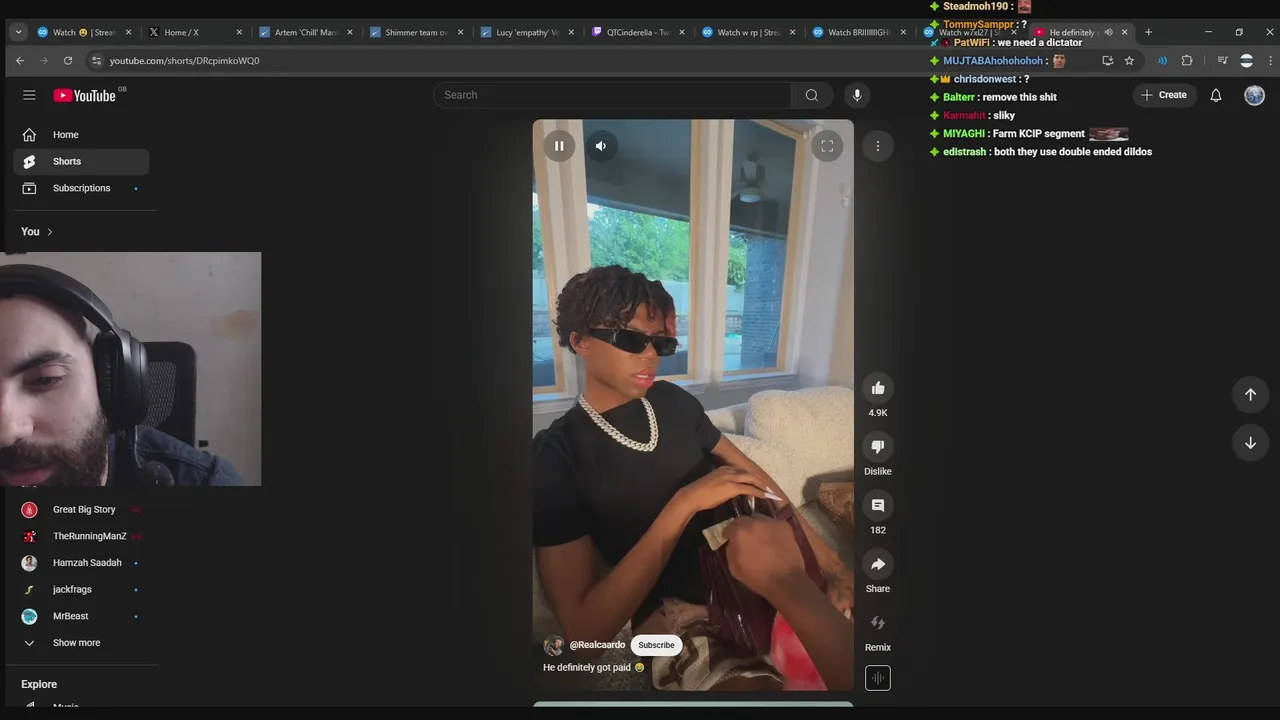1280x720 pixels.
Task: Open the Short's sound source thumbnail
Action: 878,678
